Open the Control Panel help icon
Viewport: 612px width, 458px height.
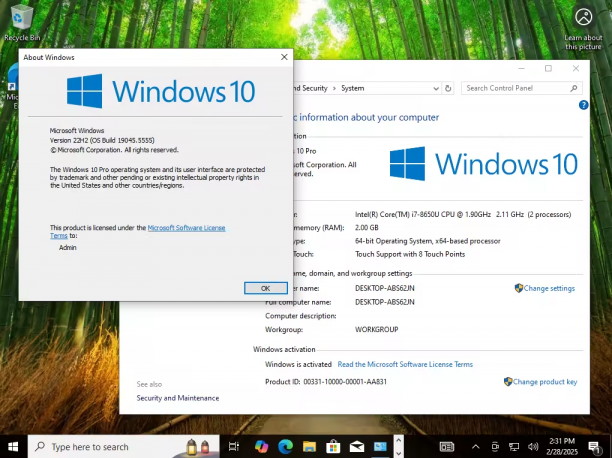583,105
